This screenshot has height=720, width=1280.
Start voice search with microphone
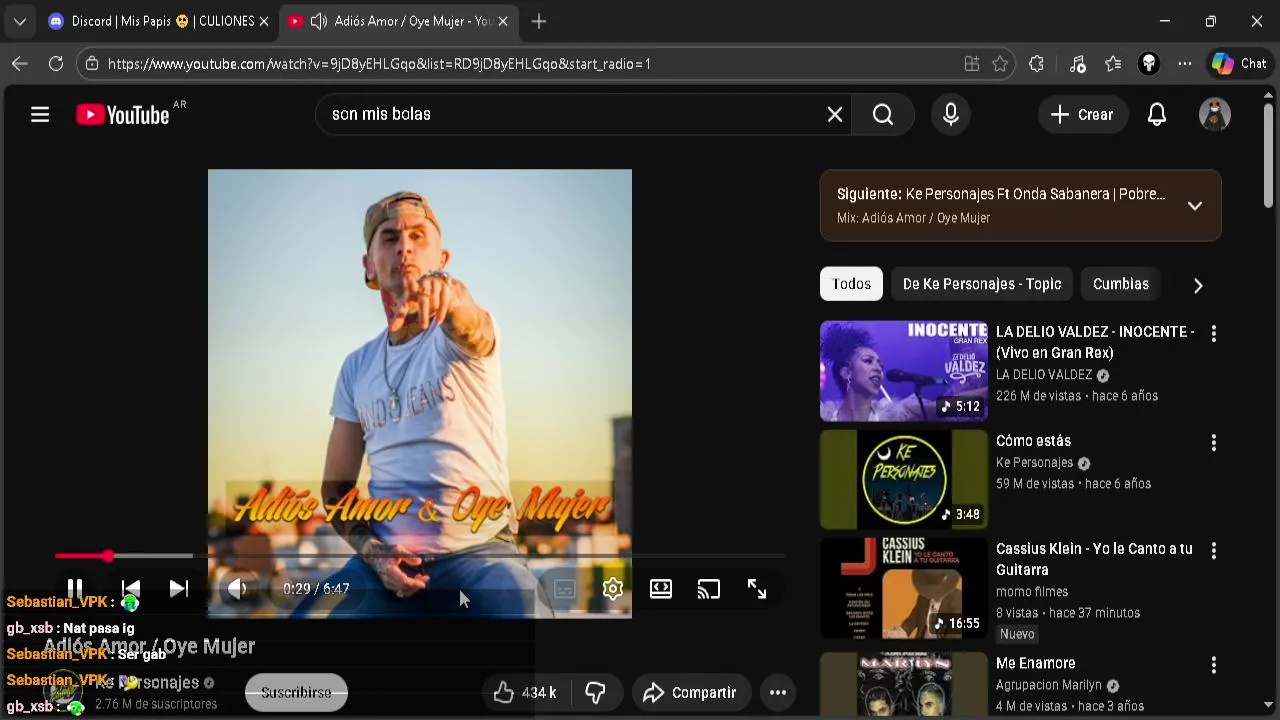coord(951,115)
